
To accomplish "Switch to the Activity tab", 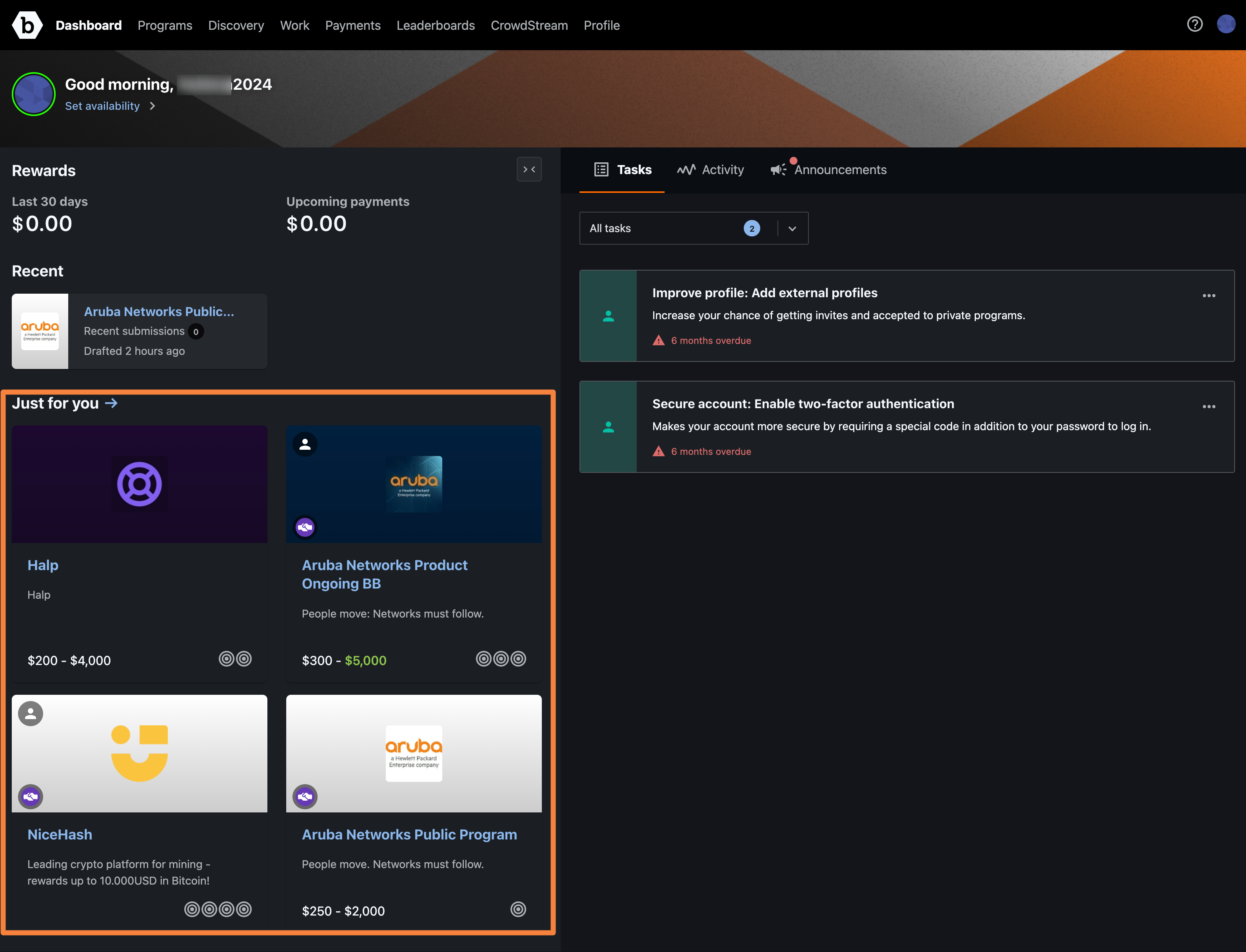I will pos(710,169).
